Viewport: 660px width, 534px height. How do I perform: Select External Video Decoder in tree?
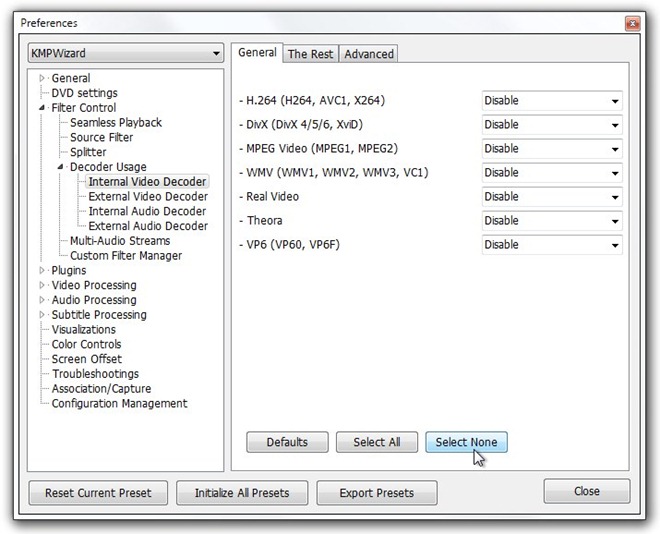(x=147, y=197)
